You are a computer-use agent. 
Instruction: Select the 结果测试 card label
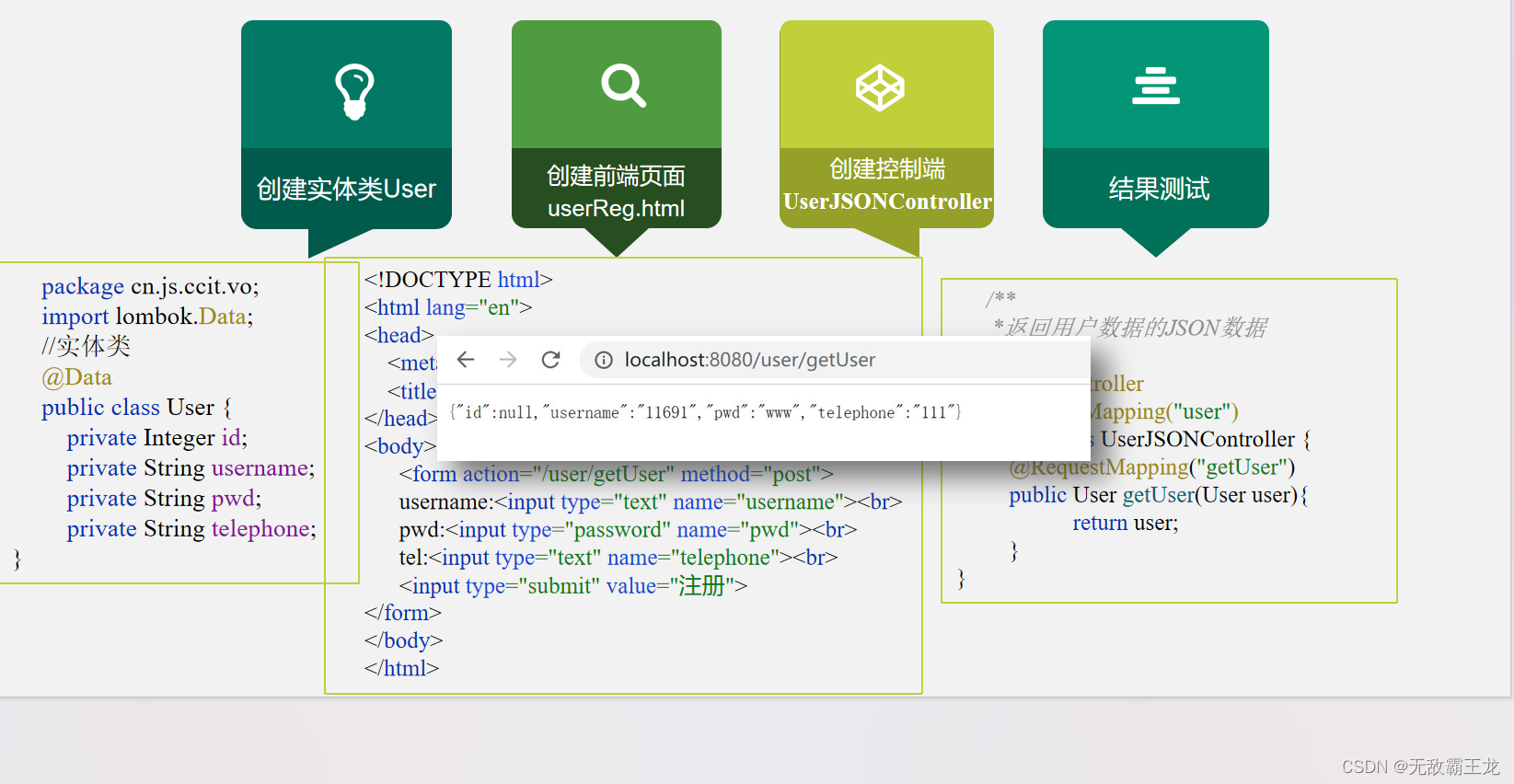(1159, 189)
